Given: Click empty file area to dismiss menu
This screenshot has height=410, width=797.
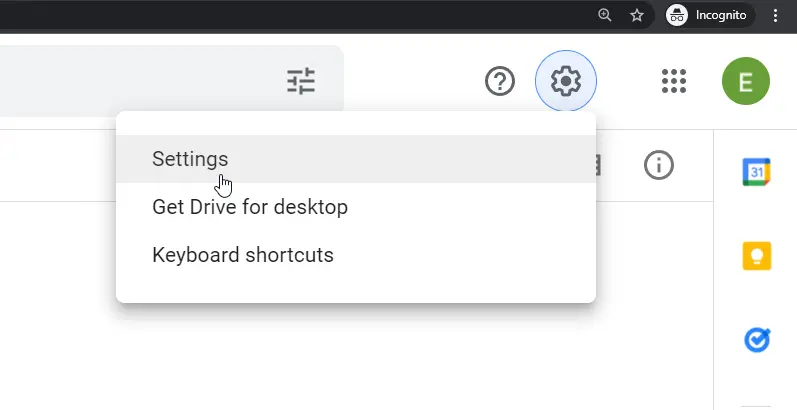Looking at the screenshot, I should coord(356,356).
